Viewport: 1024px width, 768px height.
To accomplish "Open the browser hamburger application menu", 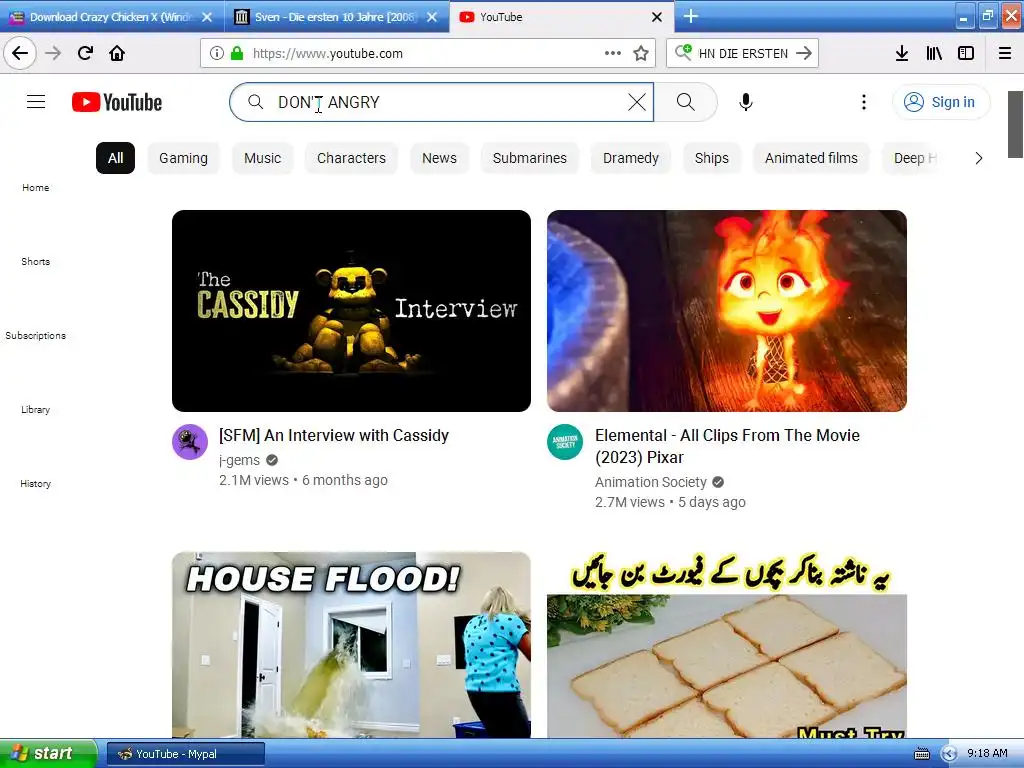I will click(1004, 53).
